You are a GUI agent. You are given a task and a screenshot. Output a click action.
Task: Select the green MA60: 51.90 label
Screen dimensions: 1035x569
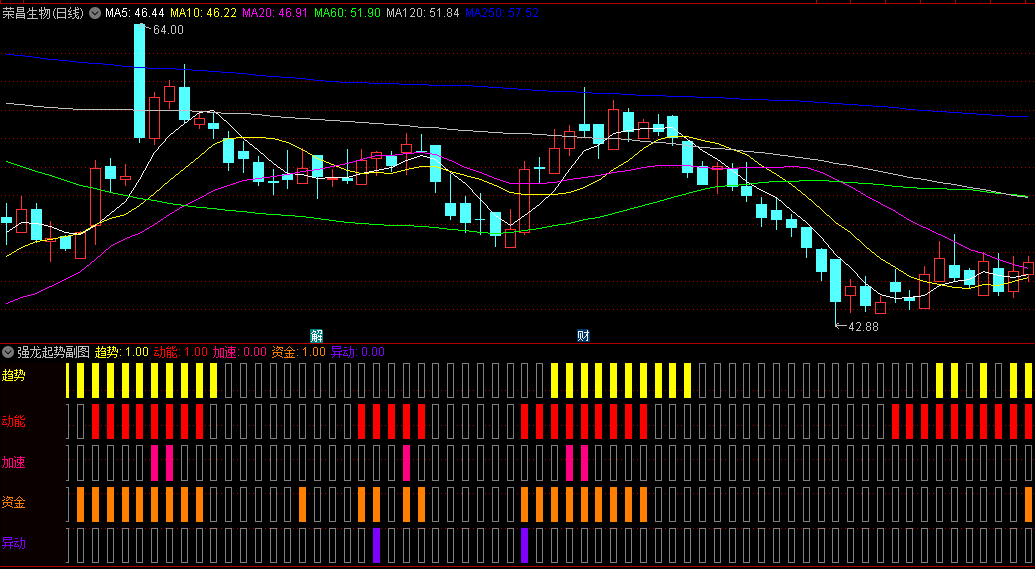click(347, 13)
